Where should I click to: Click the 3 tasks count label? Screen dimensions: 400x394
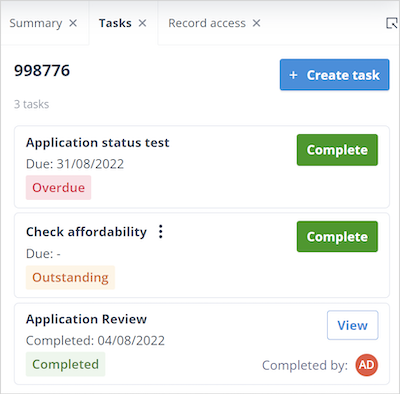click(x=31, y=104)
